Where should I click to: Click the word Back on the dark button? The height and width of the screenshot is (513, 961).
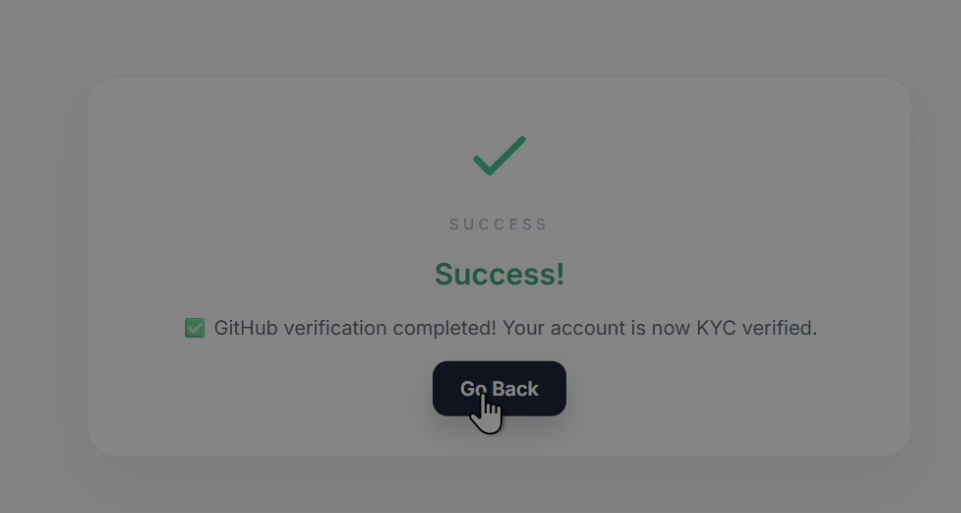coord(516,389)
